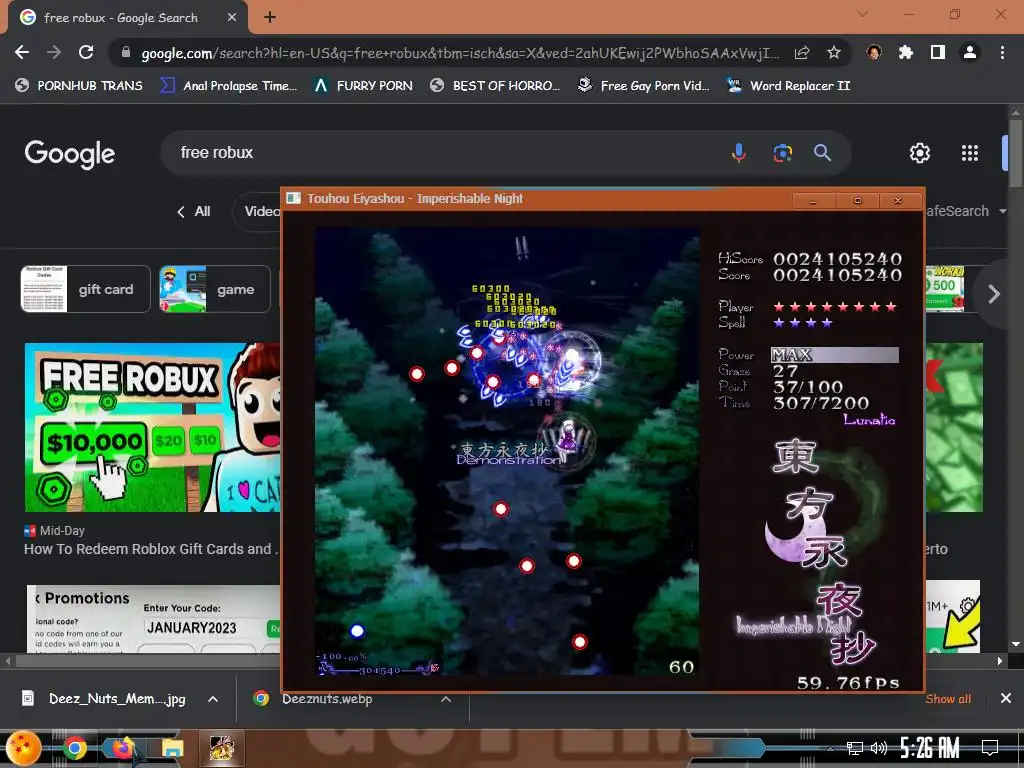This screenshot has width=1024, height=768.
Task: Close the free robux tab
Action: click(232, 18)
